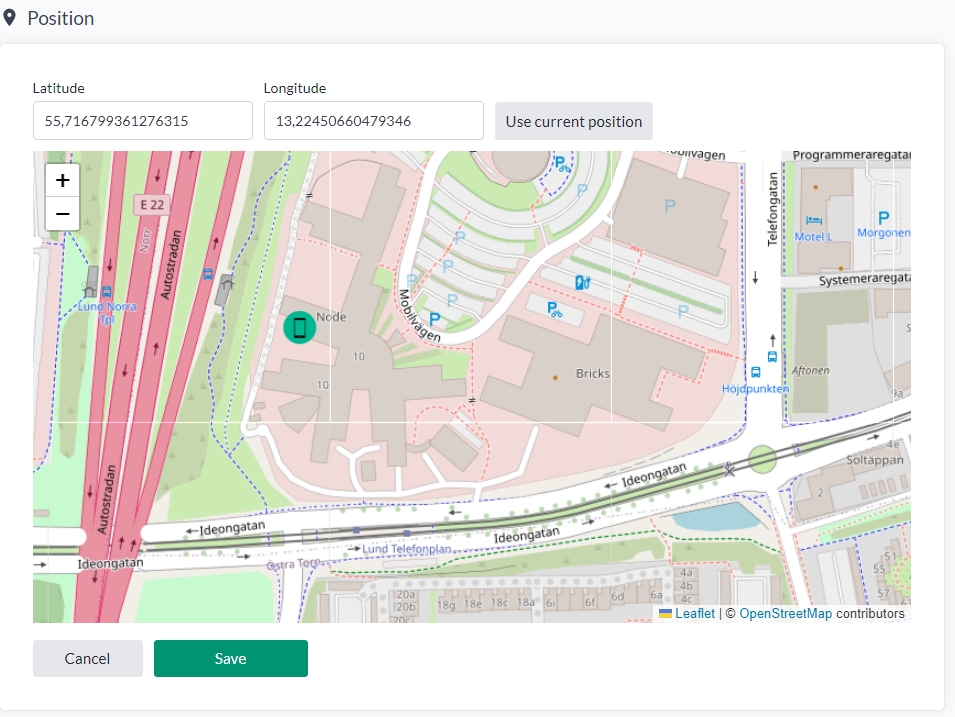Select the green device marker on map
Screen dimensions: 955x717
299,327
